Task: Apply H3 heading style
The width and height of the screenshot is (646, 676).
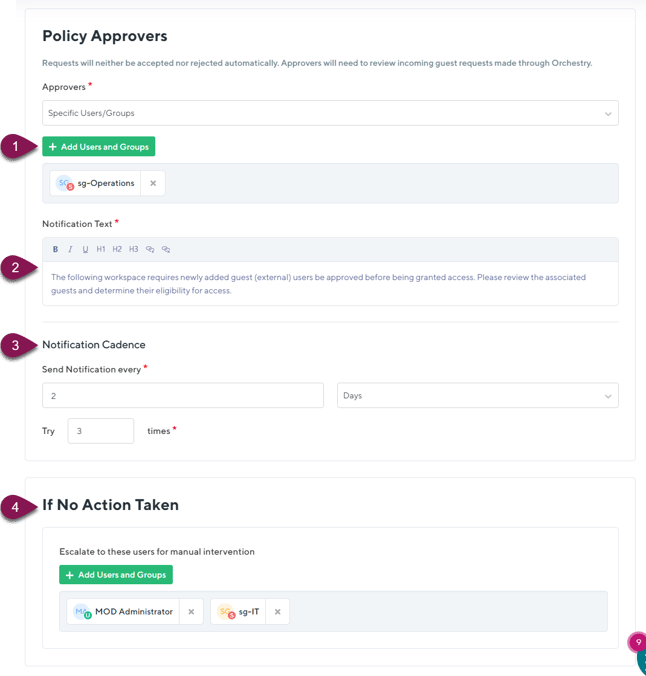Action: 133,249
